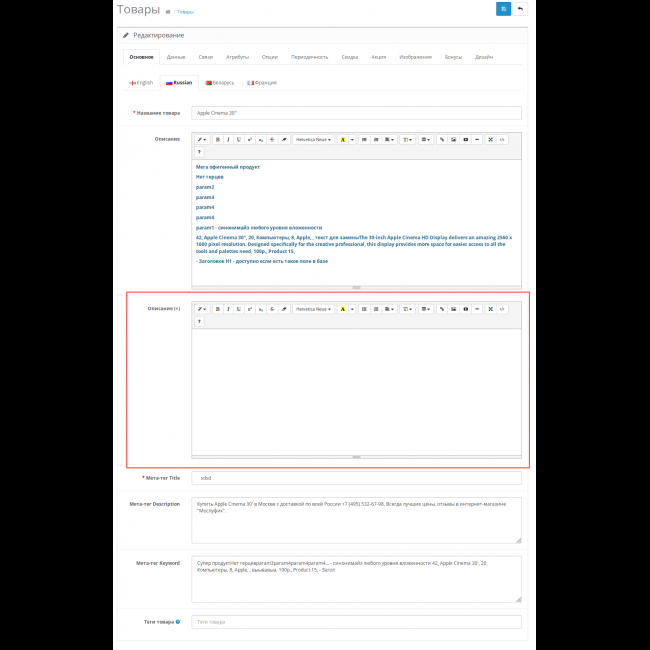Click the back arrow button in header

point(521,9)
